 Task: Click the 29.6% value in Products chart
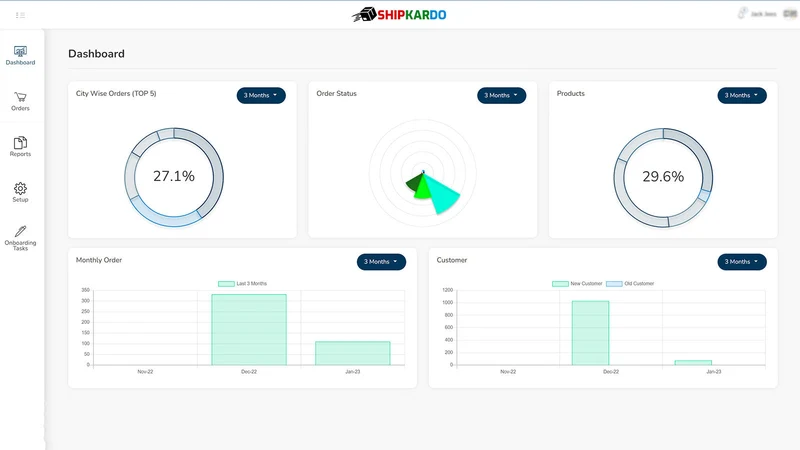(x=663, y=177)
